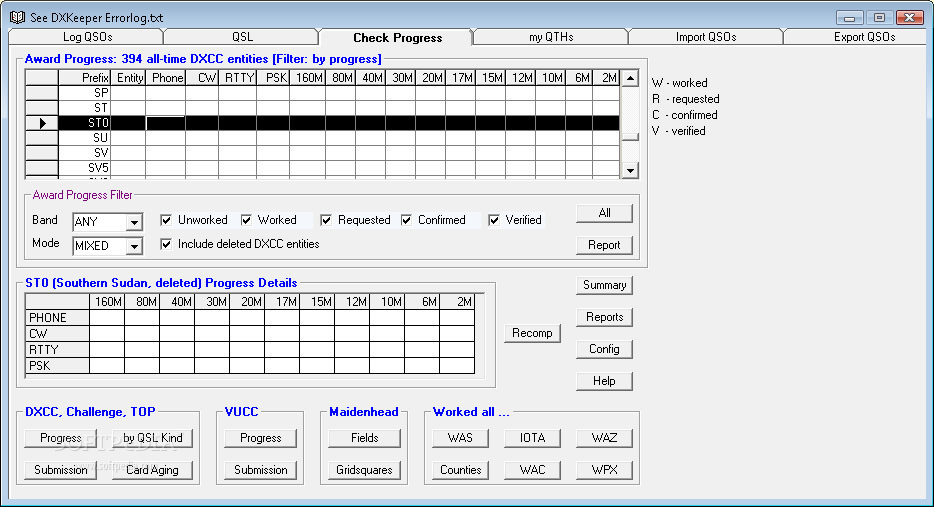
Task: Select the ST prefix row
Action: (322, 108)
